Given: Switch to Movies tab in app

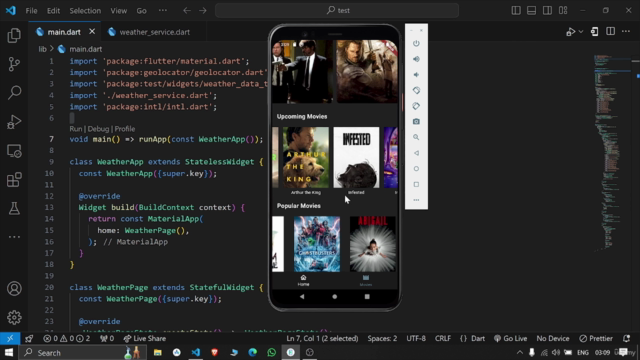Looking at the screenshot, I should [366, 280].
